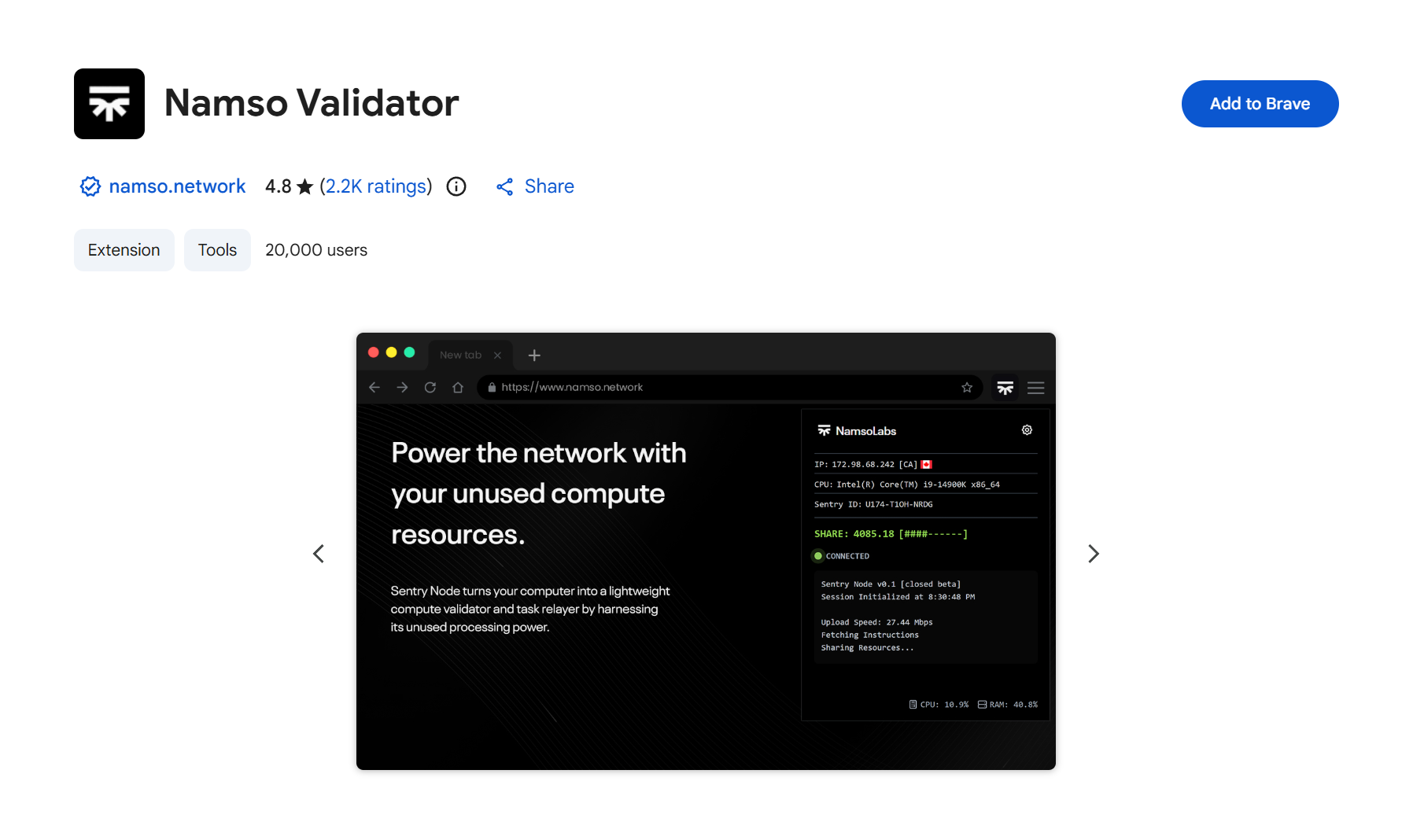The width and height of the screenshot is (1402, 840).
Task: Click the Share icon
Action: (505, 186)
